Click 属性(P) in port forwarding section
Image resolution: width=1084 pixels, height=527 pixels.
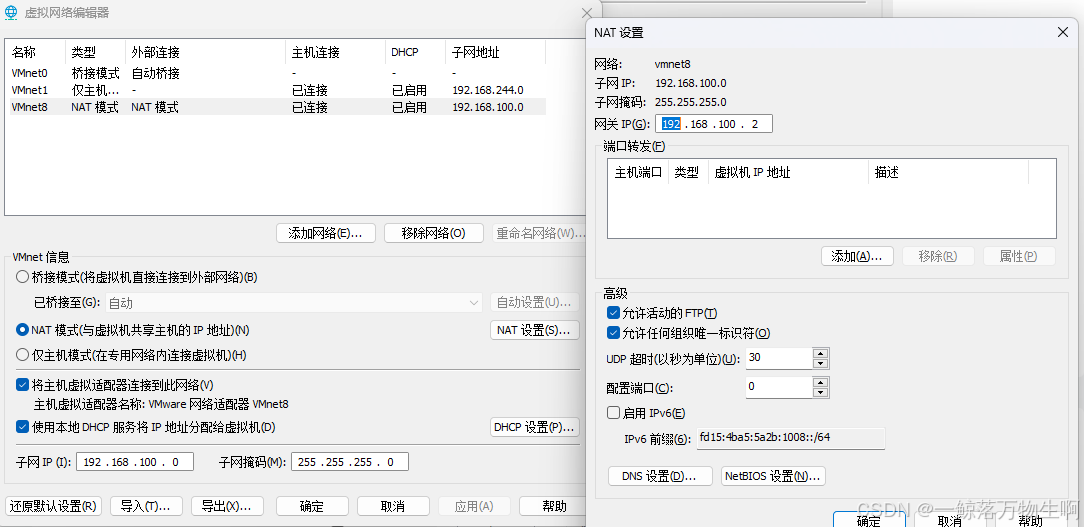pos(1019,256)
